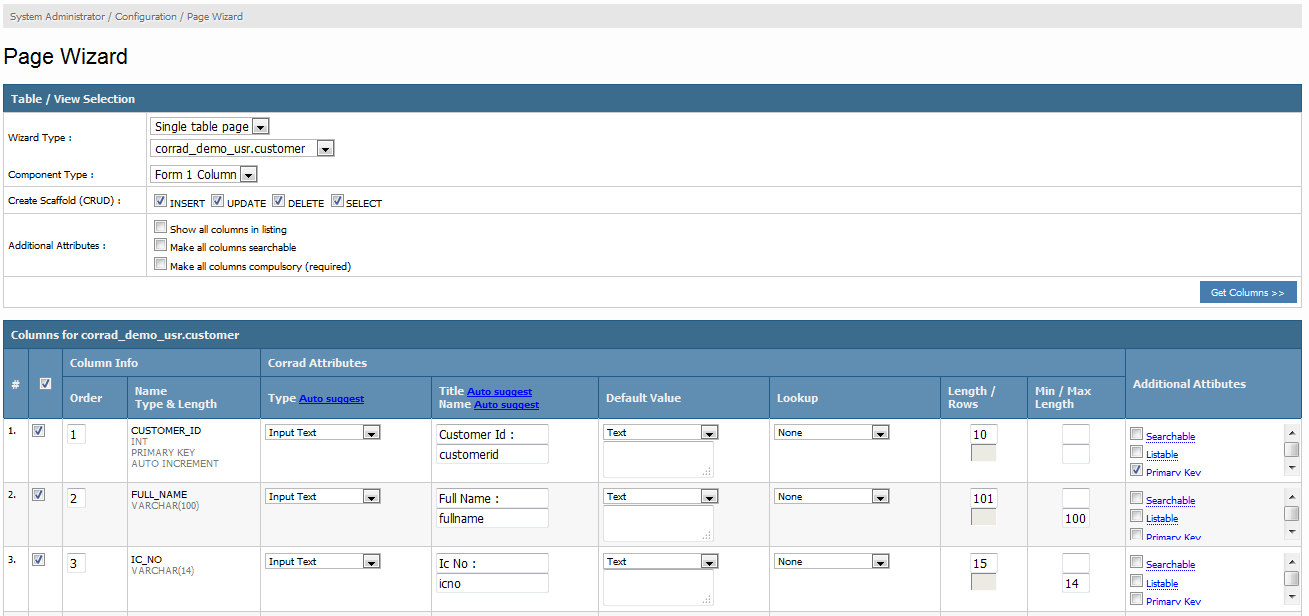The width and height of the screenshot is (1309, 616).
Task: Open Type dropdown for CUSTOMER_ID row
Action: pyautogui.click(x=322, y=433)
